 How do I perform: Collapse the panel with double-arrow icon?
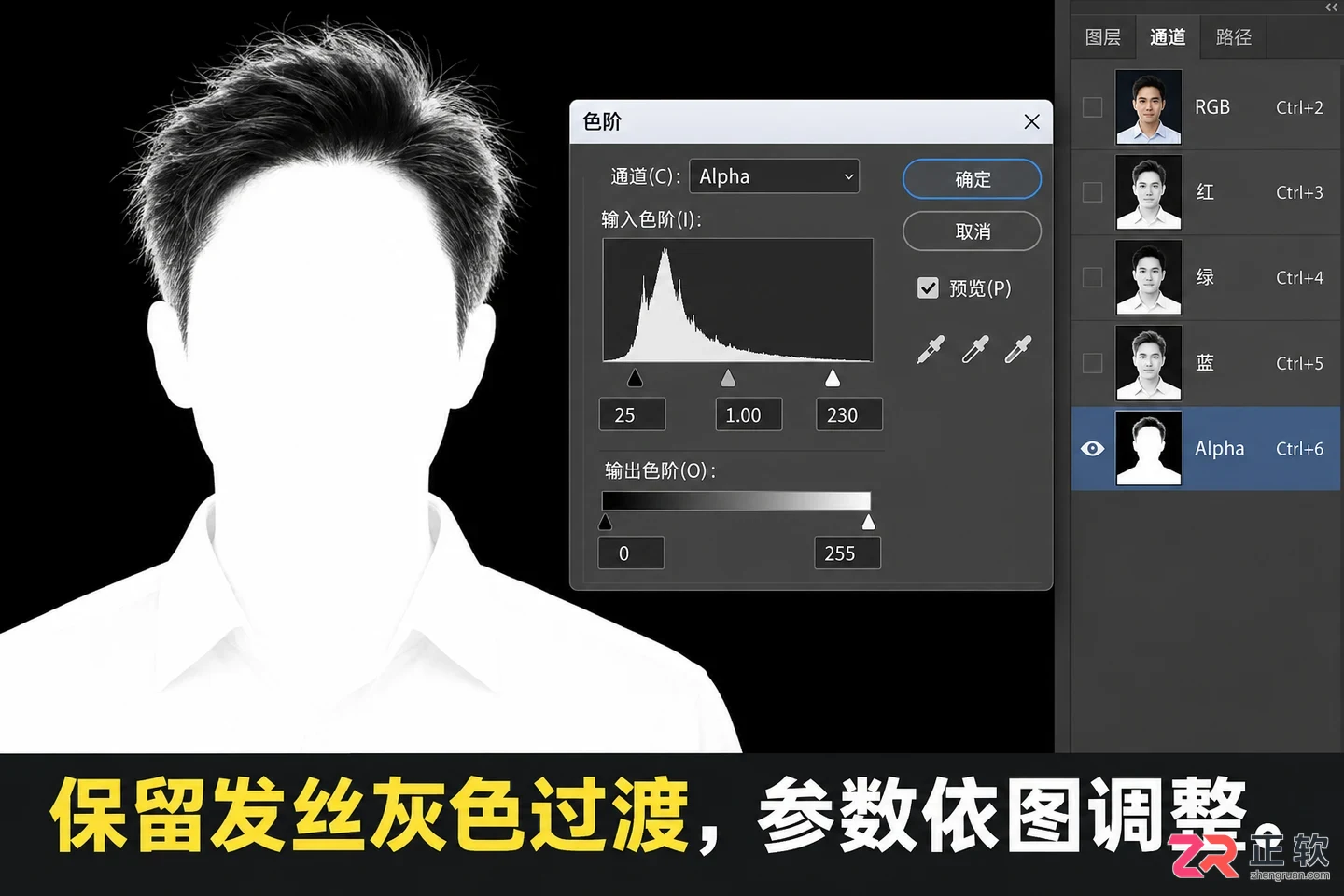pyautogui.click(x=1331, y=7)
